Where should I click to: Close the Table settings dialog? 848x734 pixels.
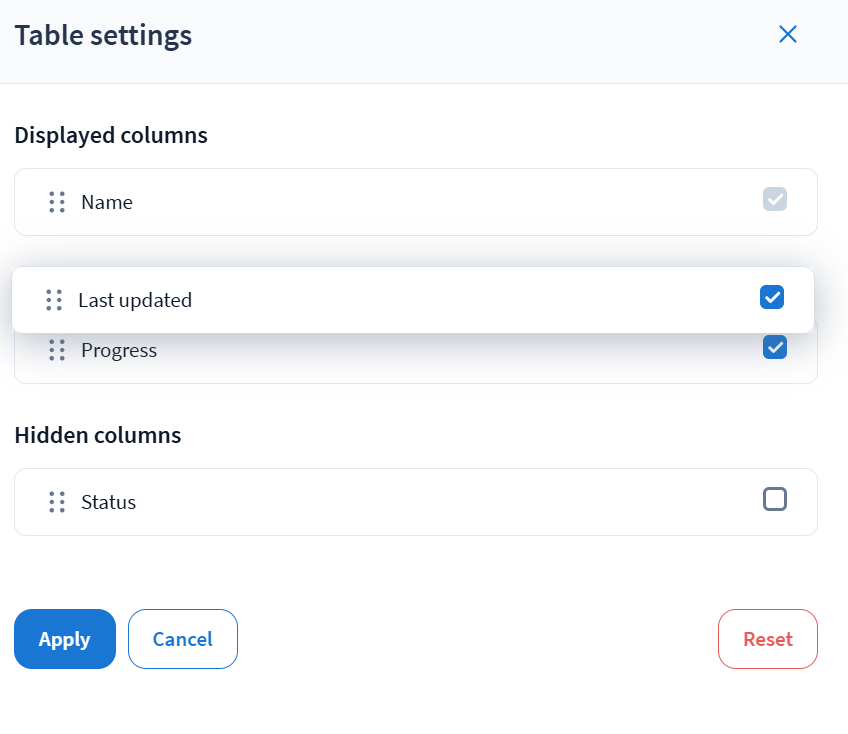click(x=788, y=35)
